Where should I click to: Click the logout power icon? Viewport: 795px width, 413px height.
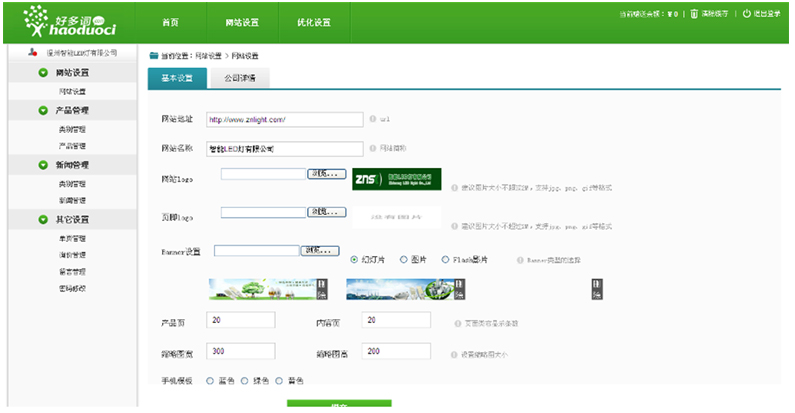coord(747,15)
